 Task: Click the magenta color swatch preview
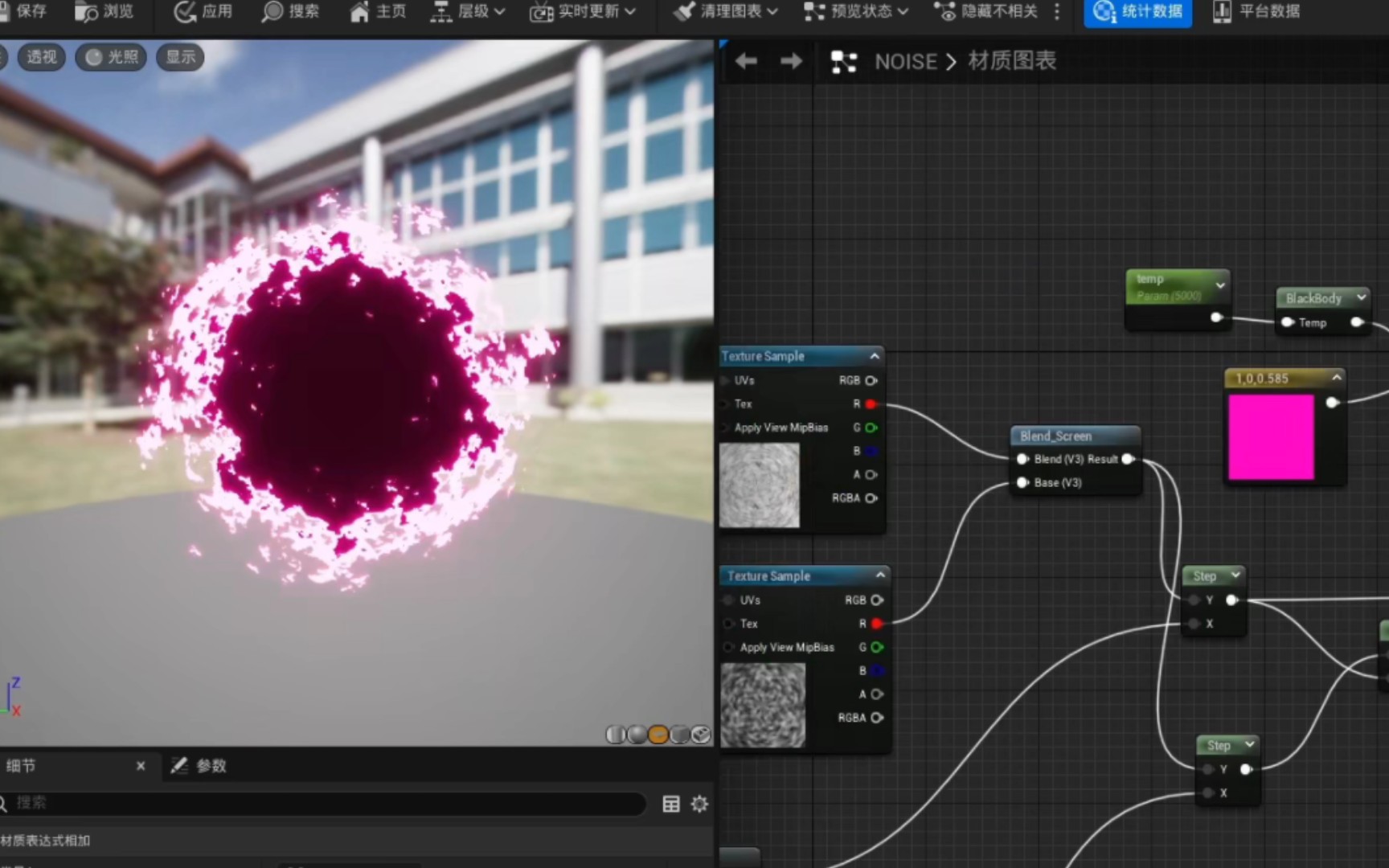click(x=1271, y=436)
